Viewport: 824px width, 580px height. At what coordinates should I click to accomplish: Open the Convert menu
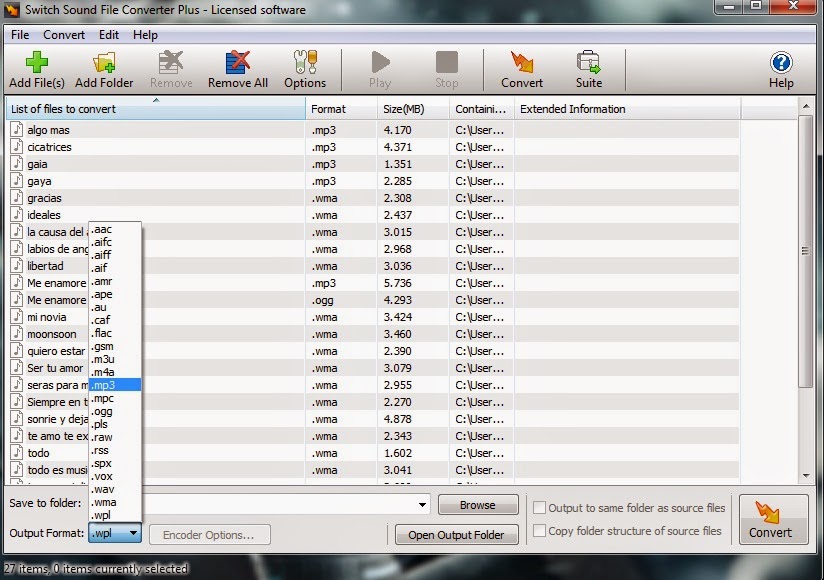64,35
